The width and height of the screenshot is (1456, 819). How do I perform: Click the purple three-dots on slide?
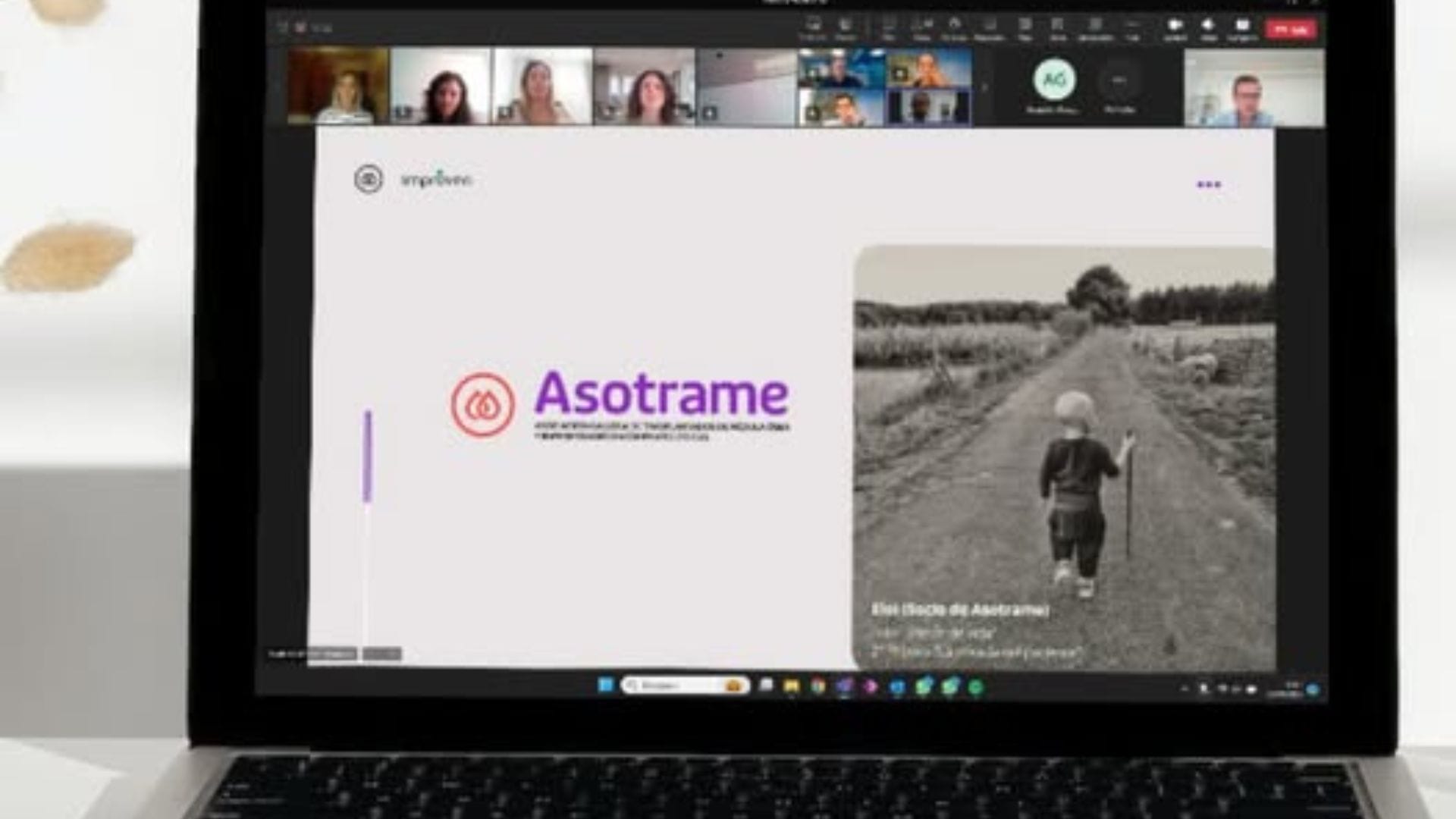point(1209,184)
